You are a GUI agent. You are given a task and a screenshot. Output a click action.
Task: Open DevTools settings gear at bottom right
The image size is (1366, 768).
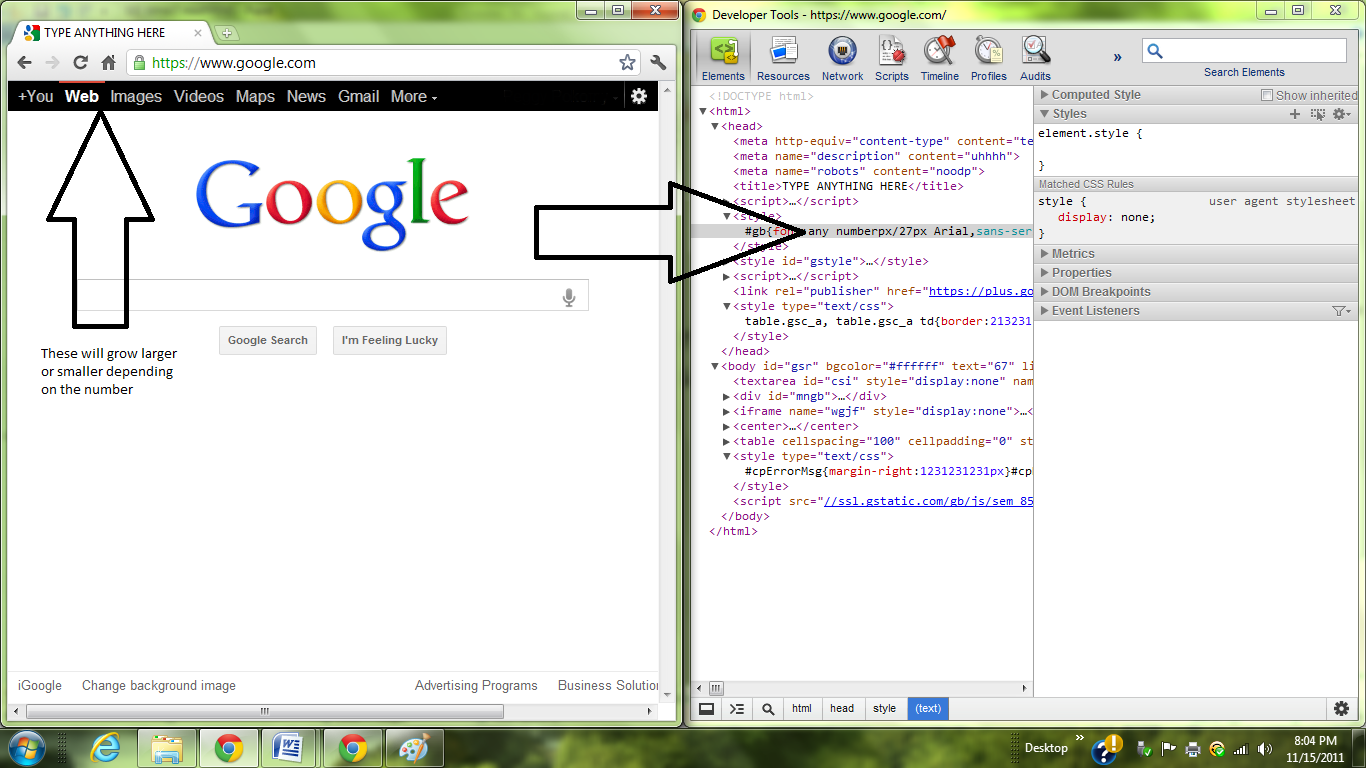pyautogui.click(x=1341, y=709)
